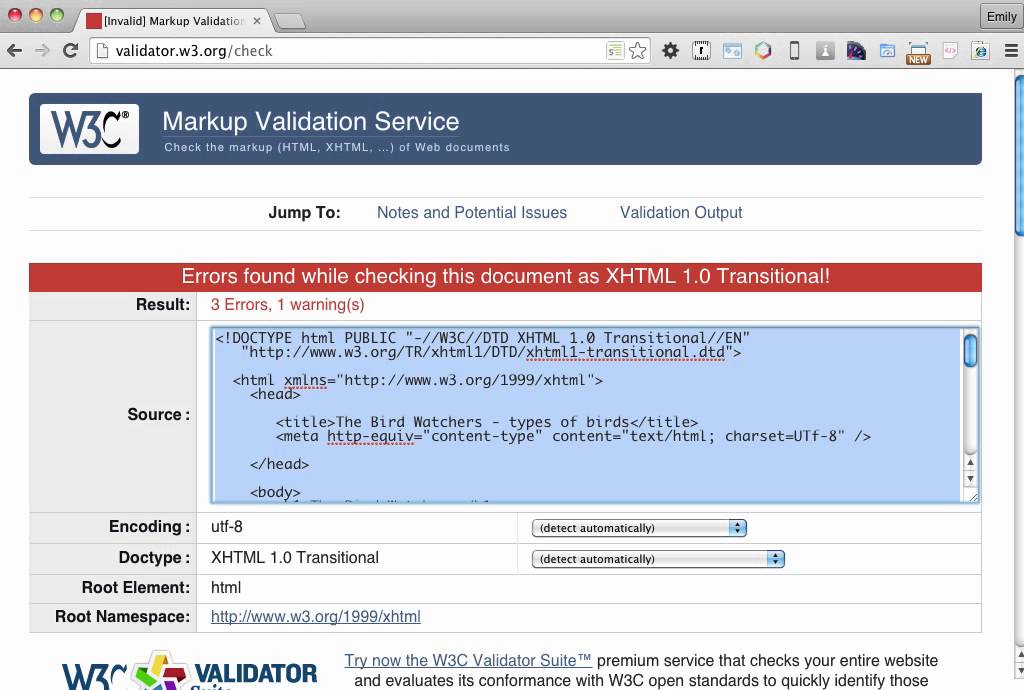
Task: Open the Chrome hamburger menu
Action: coord(1011,50)
